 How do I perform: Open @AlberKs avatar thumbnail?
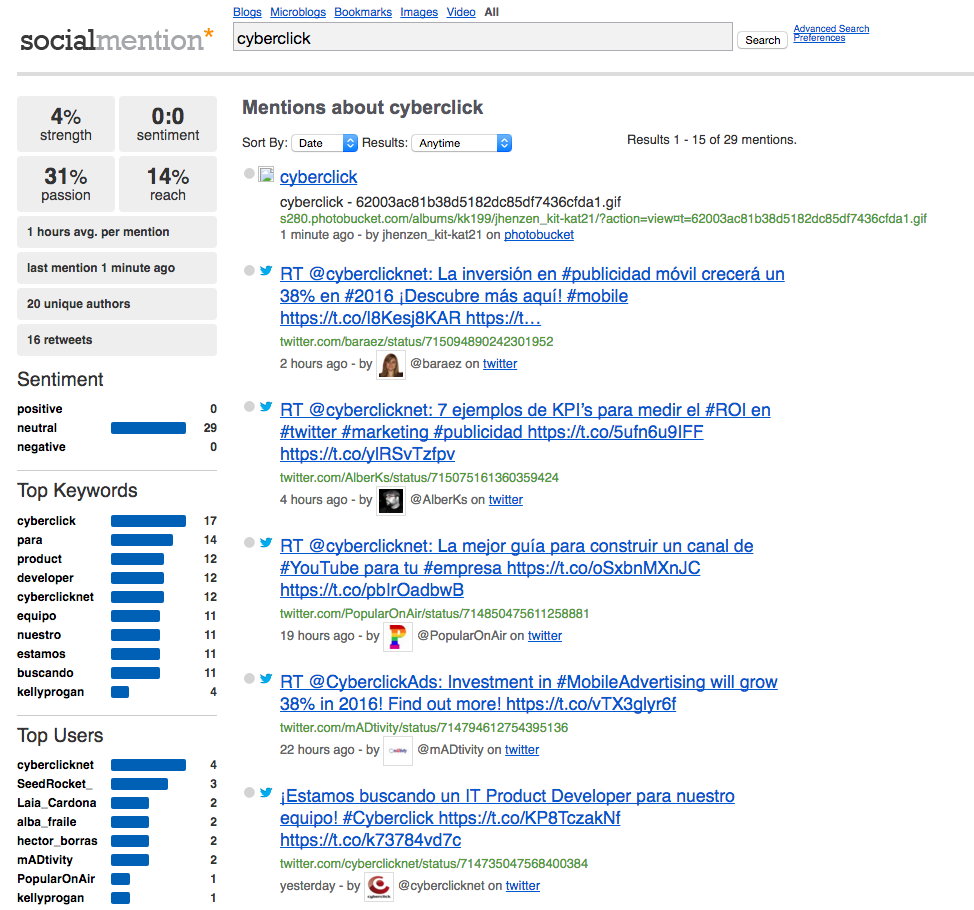point(391,501)
